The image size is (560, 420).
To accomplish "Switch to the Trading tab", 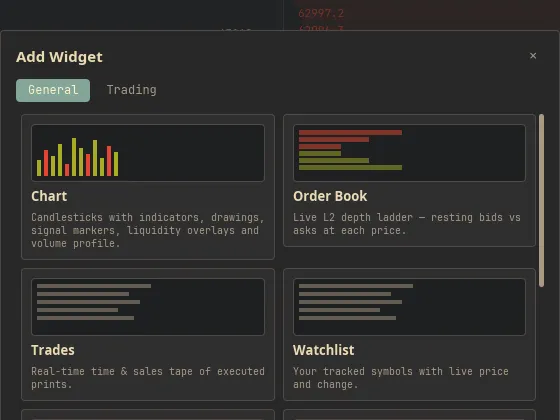I will click(x=131, y=90).
